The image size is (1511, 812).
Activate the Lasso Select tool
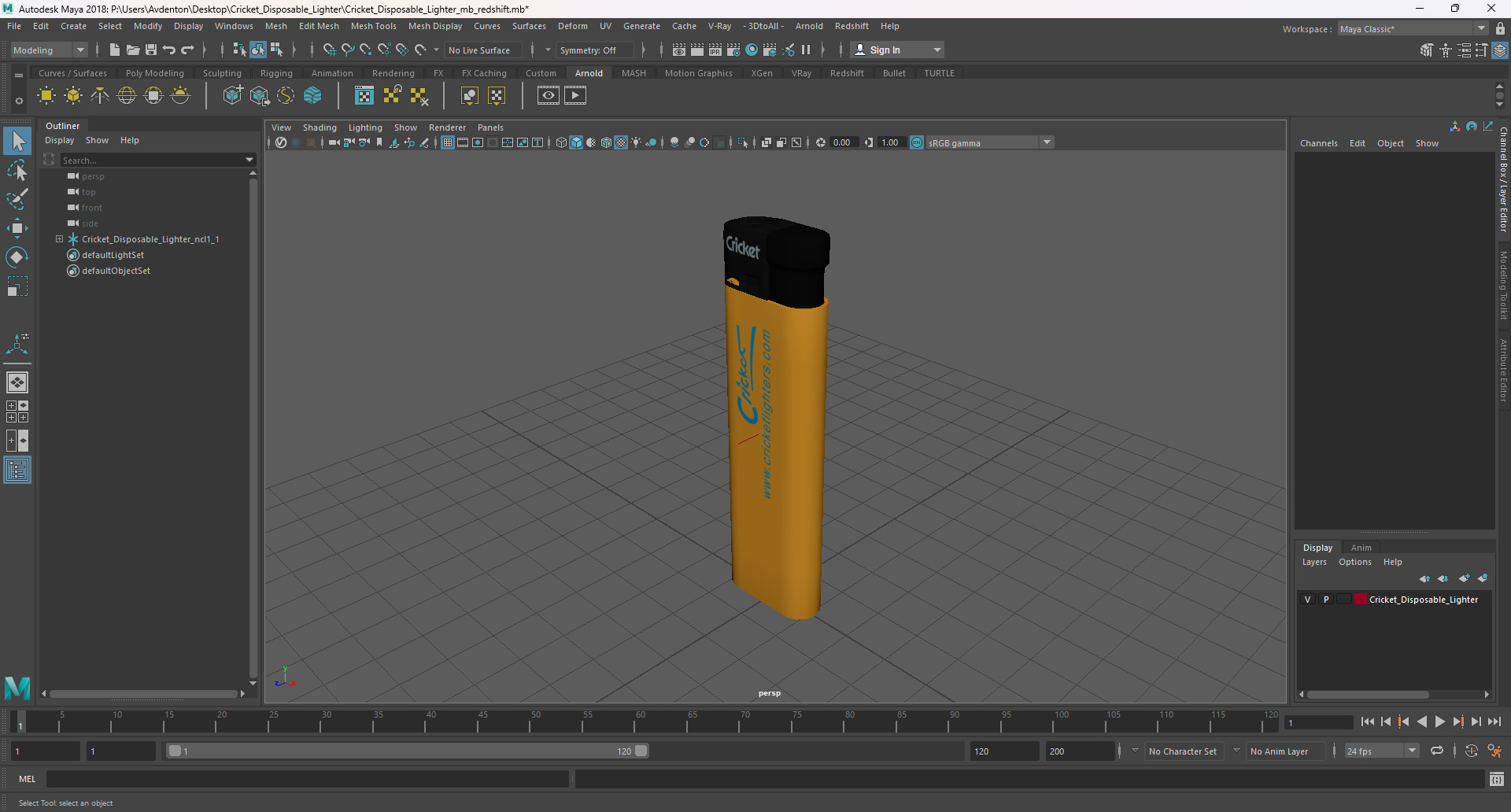[x=17, y=170]
